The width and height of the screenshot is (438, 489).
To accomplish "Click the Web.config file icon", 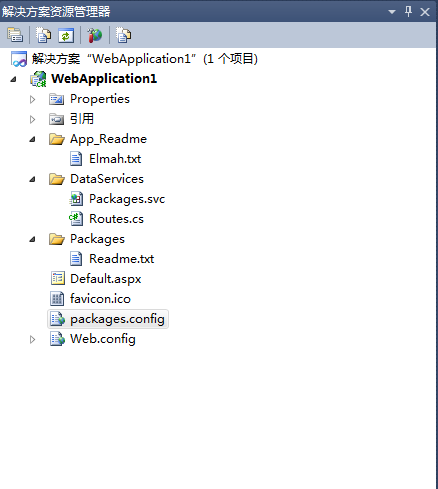I will click(x=57, y=339).
